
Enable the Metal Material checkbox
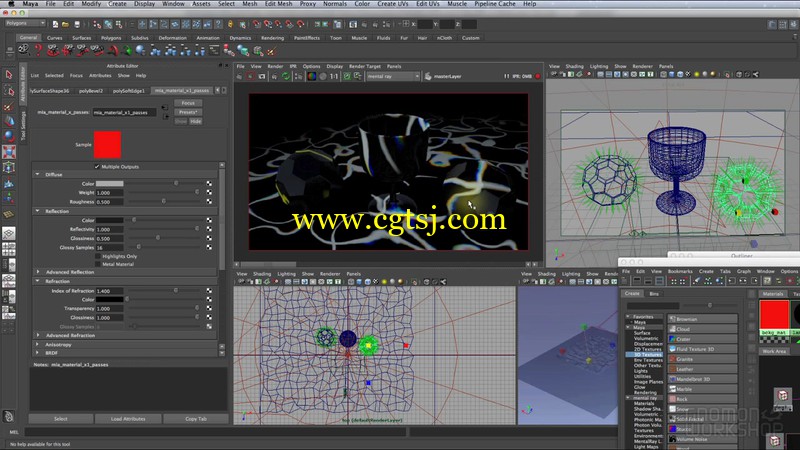click(98, 264)
